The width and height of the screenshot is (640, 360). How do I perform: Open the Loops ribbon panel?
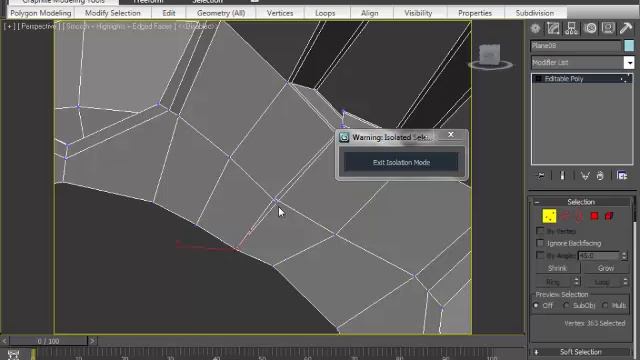[325, 13]
